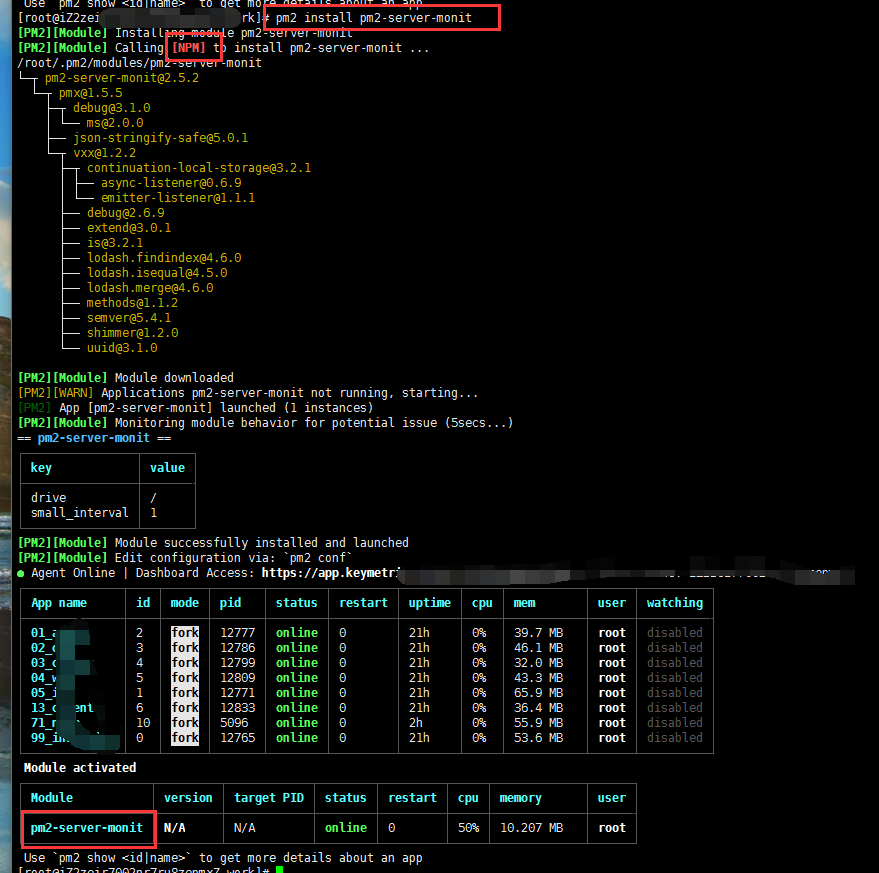Click the watching column header
The width and height of the screenshot is (879, 873).
point(674,603)
